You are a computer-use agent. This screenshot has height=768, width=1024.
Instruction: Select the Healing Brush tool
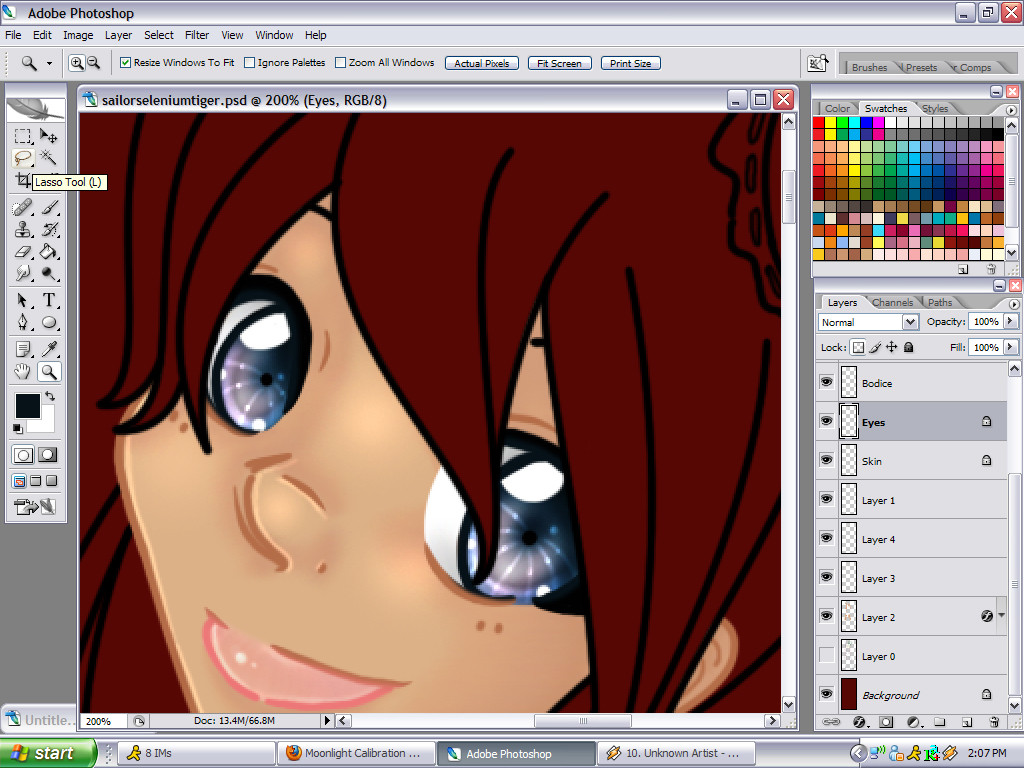(23, 208)
